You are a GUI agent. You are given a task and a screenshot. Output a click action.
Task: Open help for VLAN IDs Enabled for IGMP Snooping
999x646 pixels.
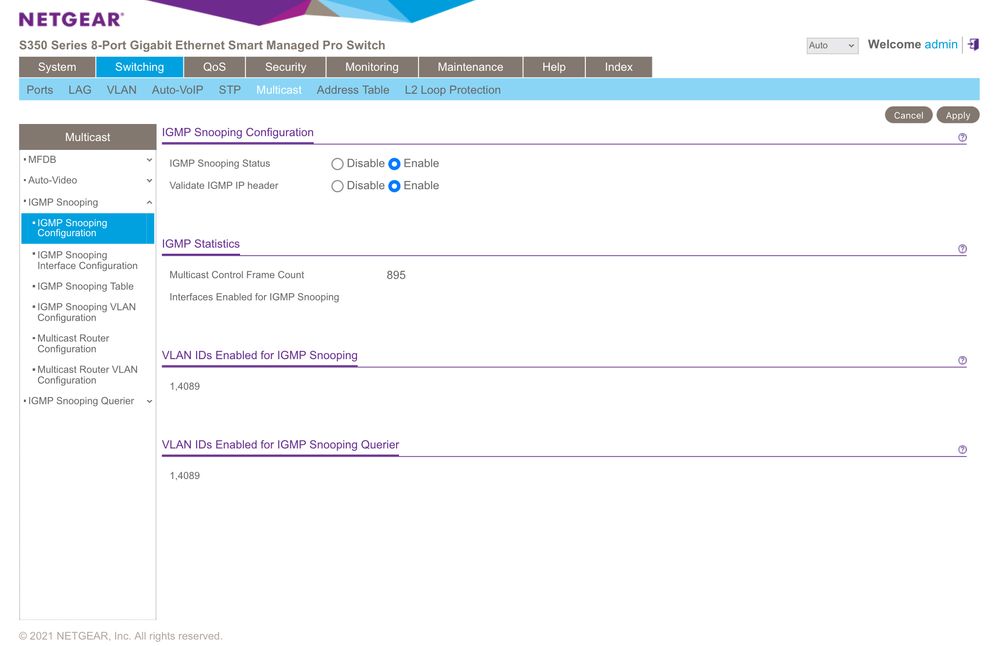click(962, 361)
